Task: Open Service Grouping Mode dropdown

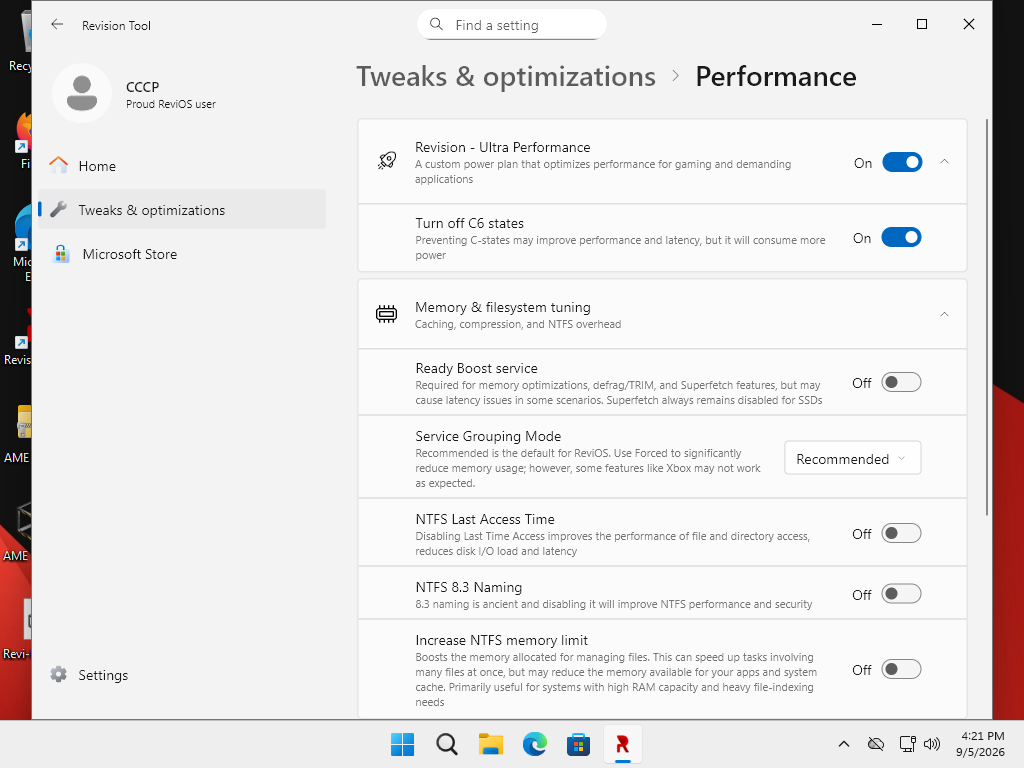Action: pos(852,458)
